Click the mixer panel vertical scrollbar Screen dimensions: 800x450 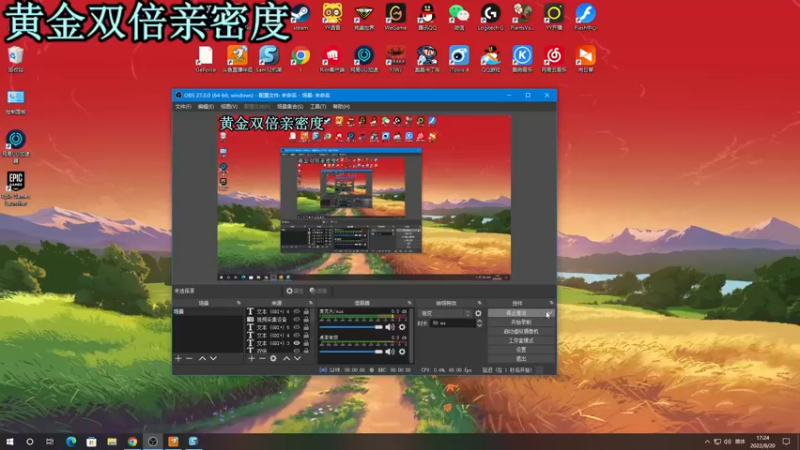coord(411,334)
